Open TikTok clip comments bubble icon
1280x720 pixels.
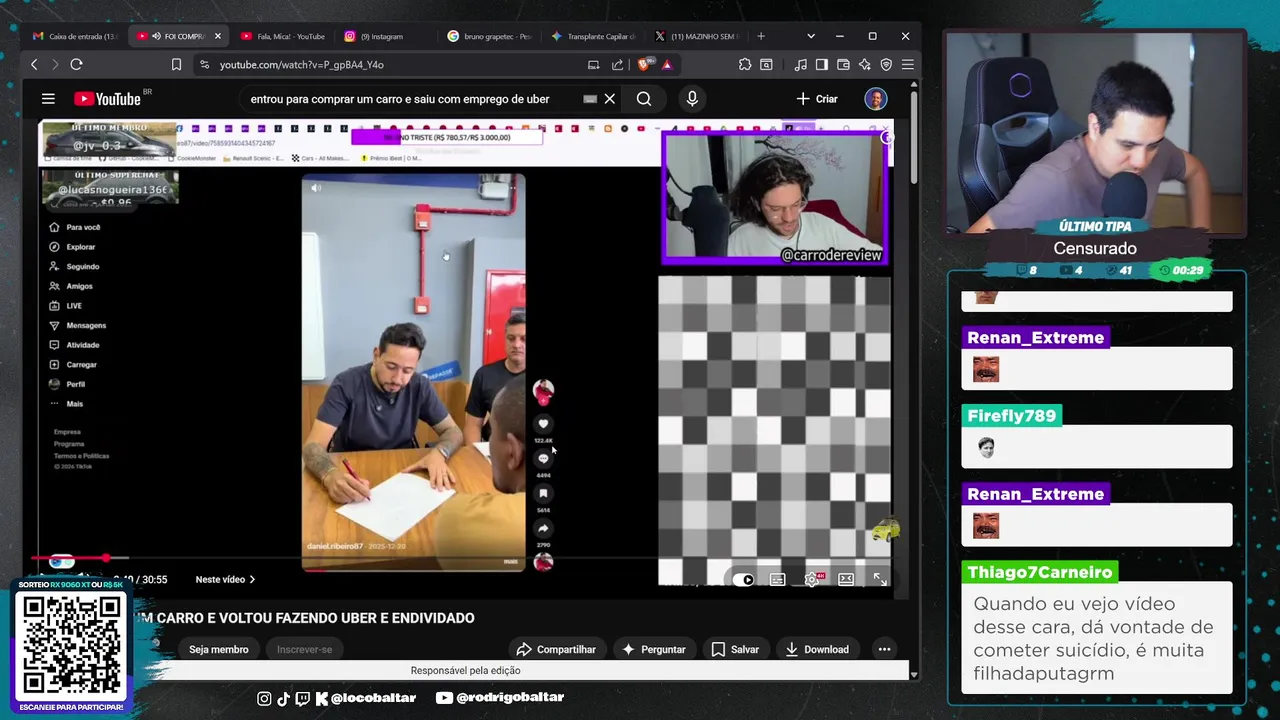point(543,459)
